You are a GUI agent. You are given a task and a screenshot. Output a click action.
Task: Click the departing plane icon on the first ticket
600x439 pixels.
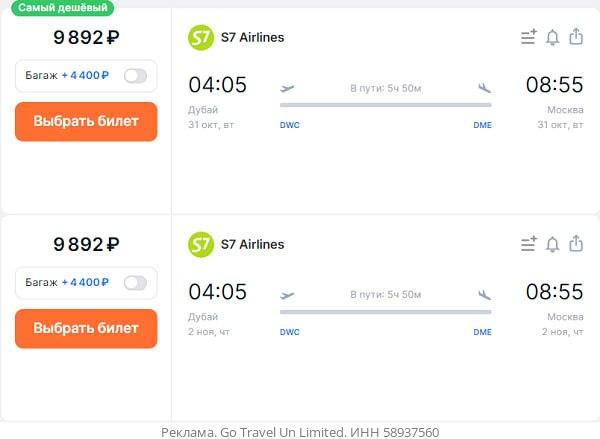[288, 88]
